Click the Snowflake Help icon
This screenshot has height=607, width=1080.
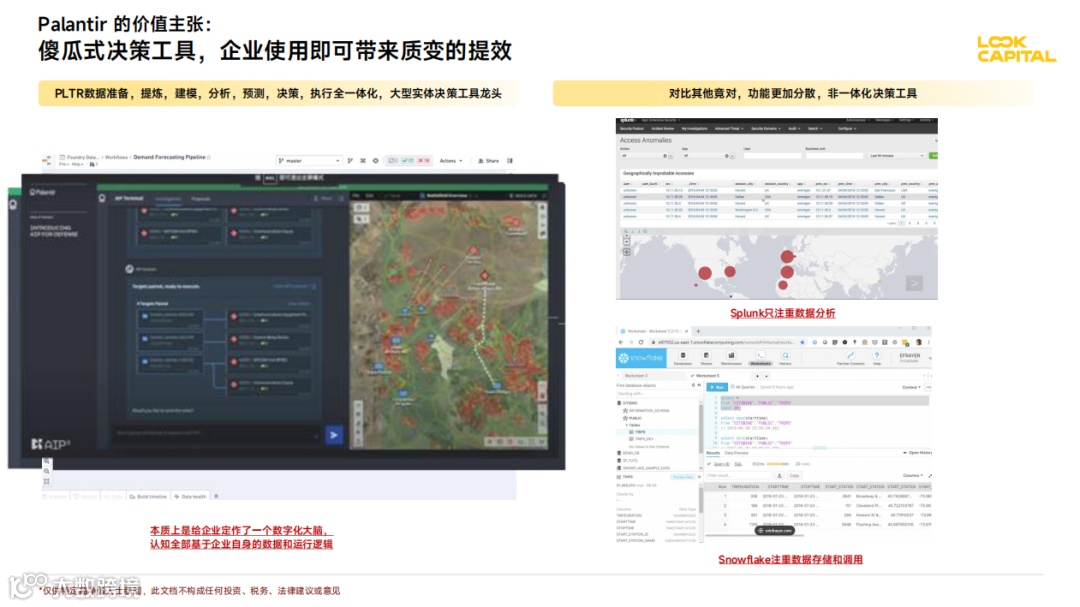(877, 358)
